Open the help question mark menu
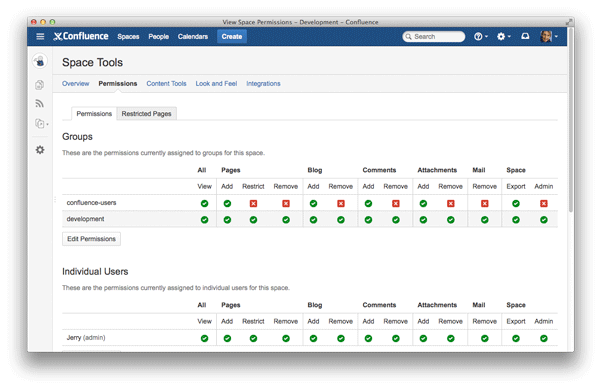600x388 pixels. point(481,36)
